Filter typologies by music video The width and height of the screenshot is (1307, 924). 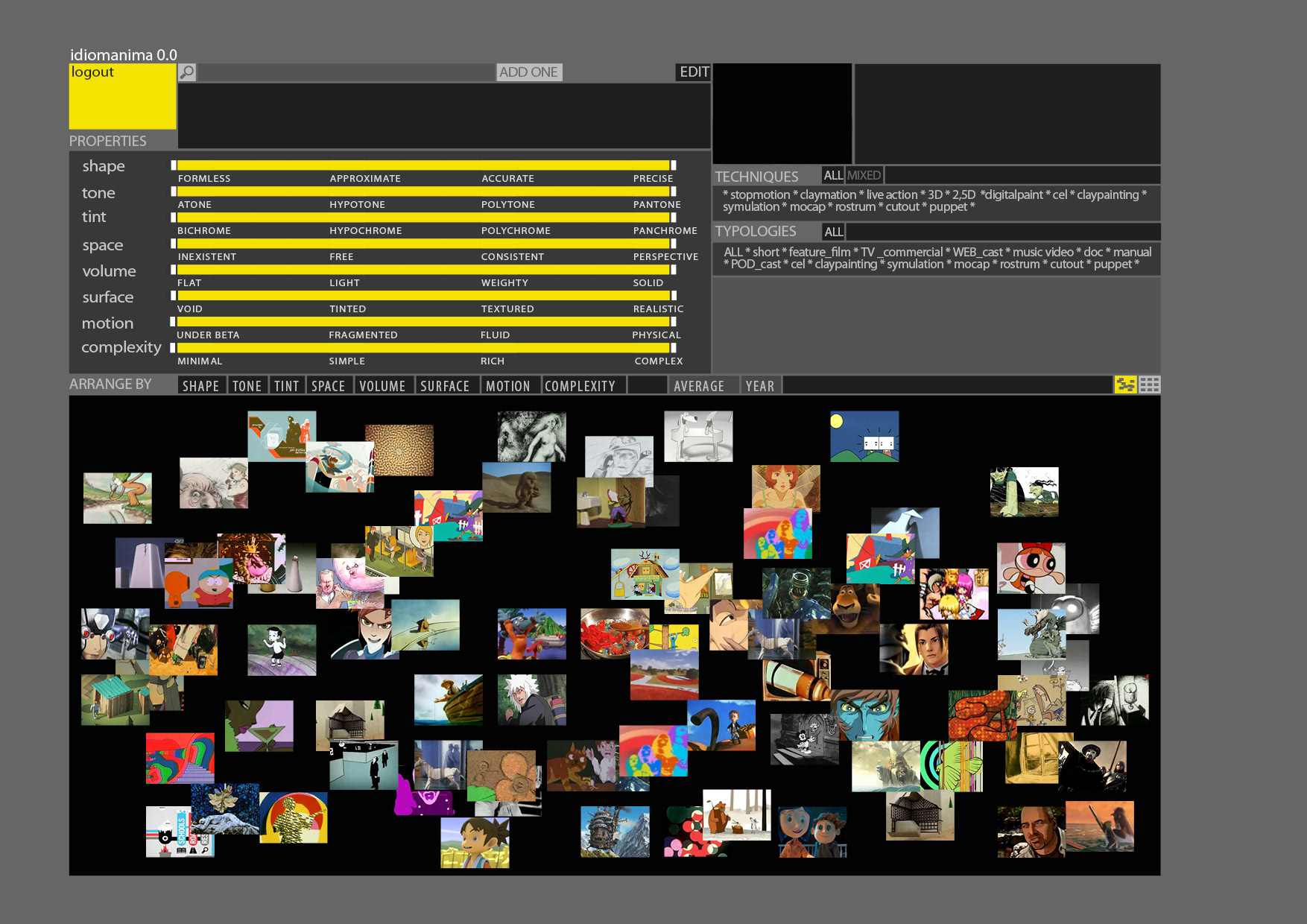[1043, 252]
